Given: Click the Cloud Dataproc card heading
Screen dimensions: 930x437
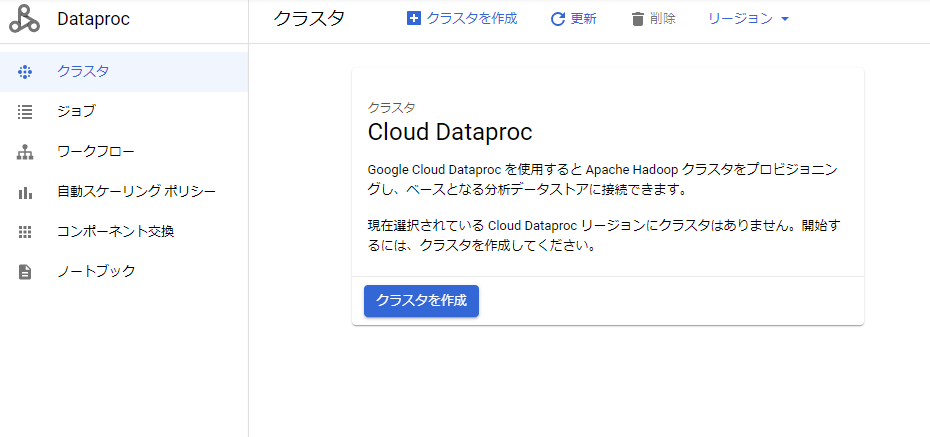Looking at the screenshot, I should [x=450, y=132].
